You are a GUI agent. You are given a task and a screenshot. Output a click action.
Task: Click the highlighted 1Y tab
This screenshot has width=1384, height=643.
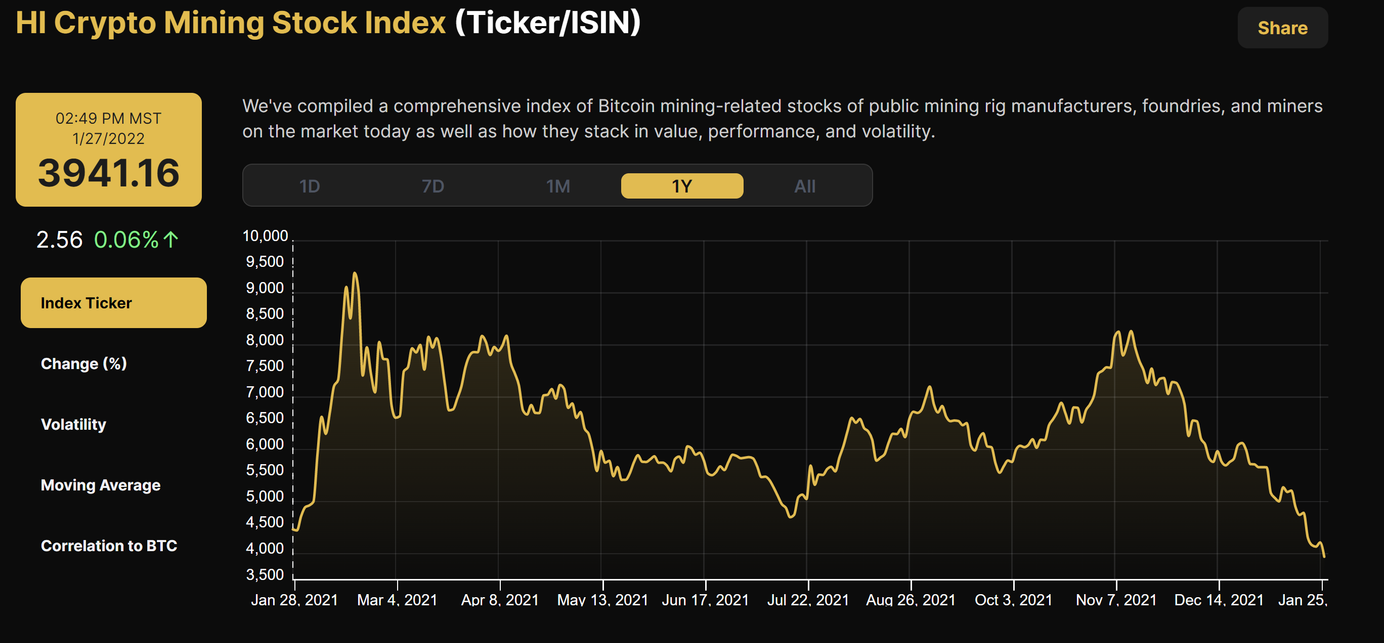[x=682, y=185]
